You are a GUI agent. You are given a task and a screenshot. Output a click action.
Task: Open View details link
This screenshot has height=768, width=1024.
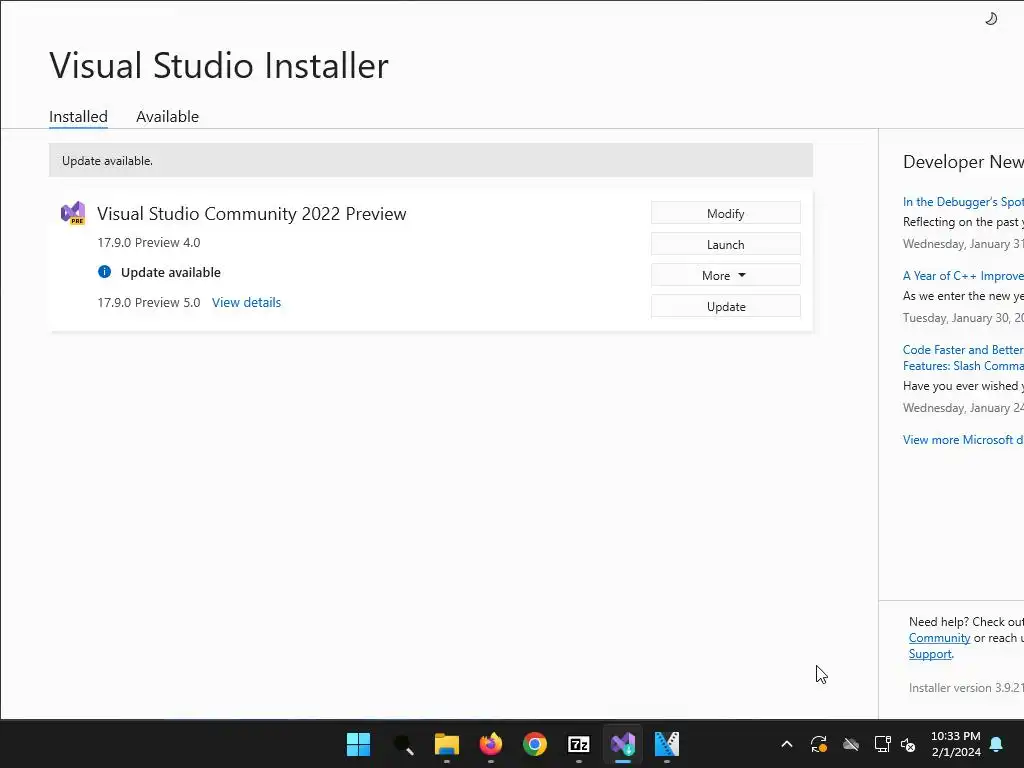(x=246, y=302)
